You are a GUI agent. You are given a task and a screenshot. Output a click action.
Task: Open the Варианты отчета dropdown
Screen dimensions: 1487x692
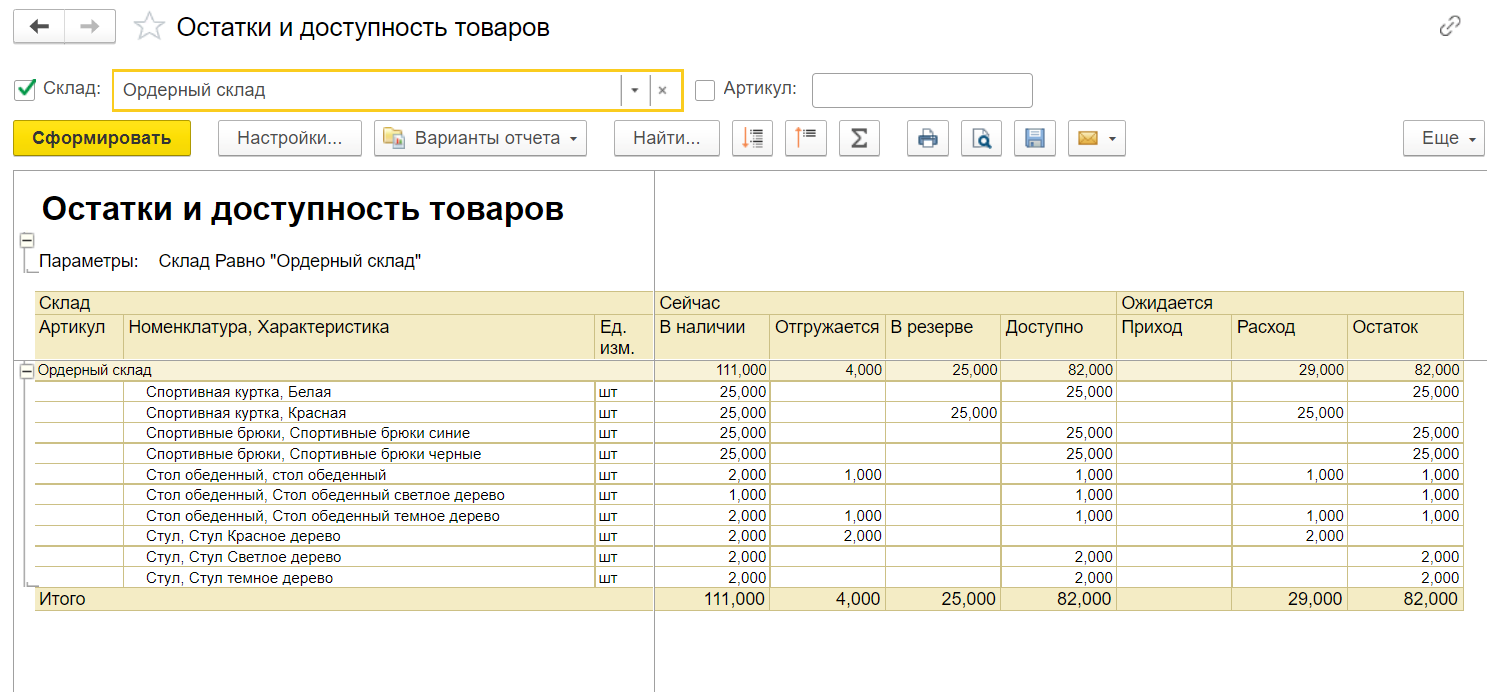480,138
